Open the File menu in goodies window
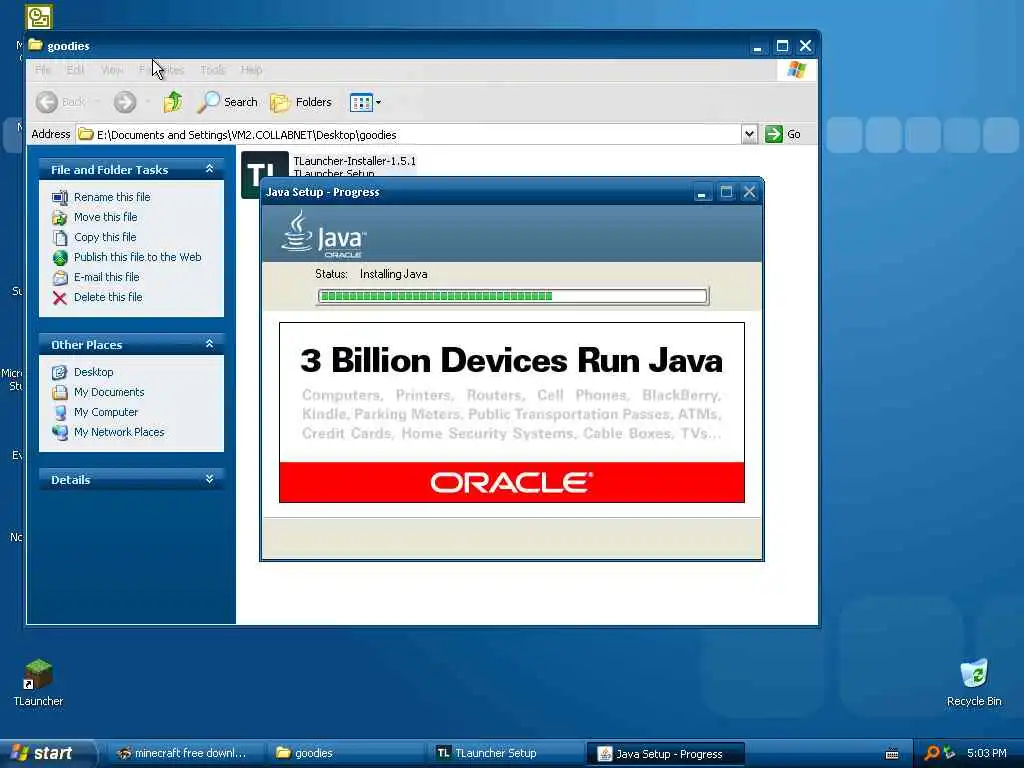Image resolution: width=1024 pixels, height=768 pixels. pos(43,69)
